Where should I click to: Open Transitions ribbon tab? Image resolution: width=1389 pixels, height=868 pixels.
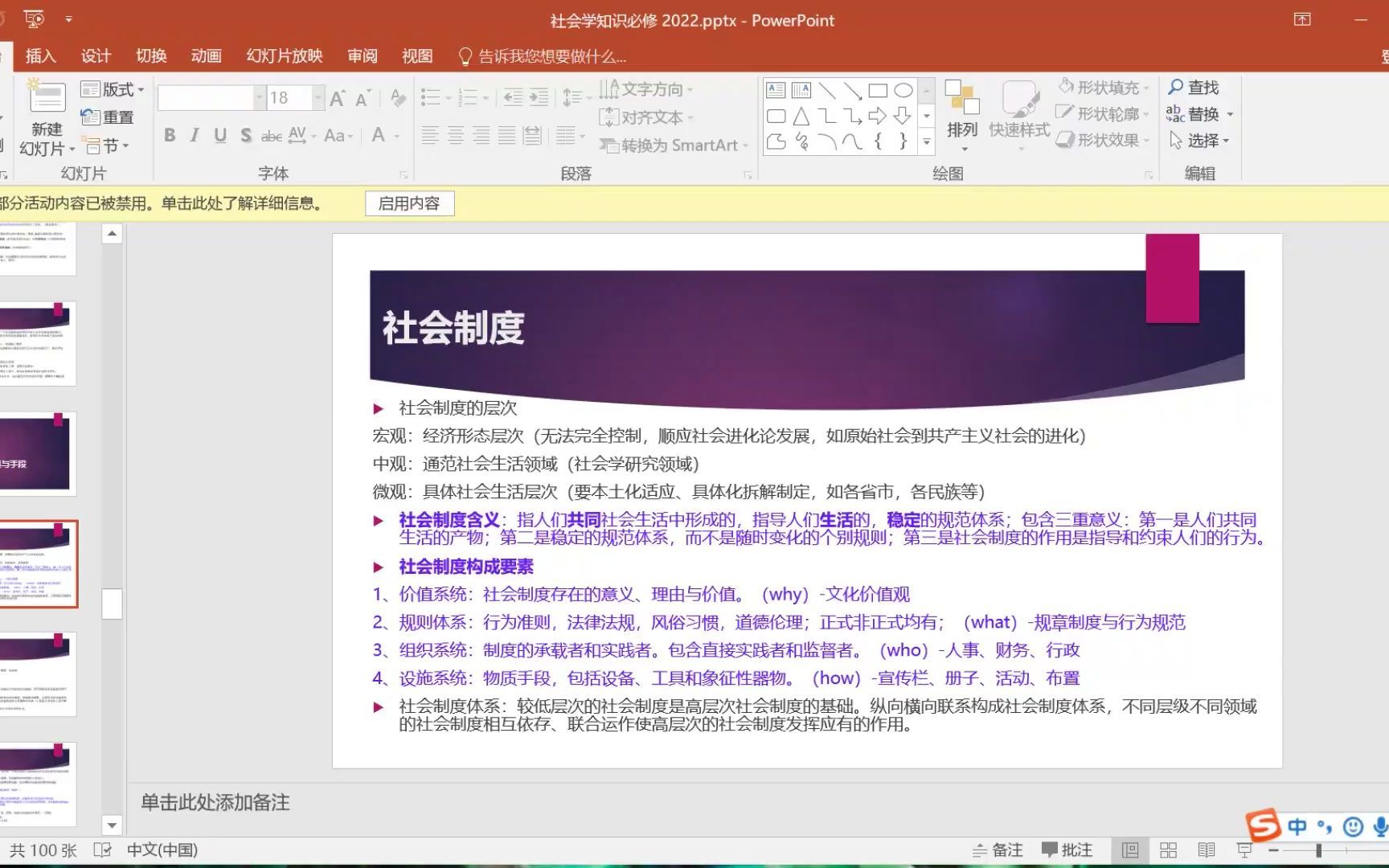[x=151, y=55]
